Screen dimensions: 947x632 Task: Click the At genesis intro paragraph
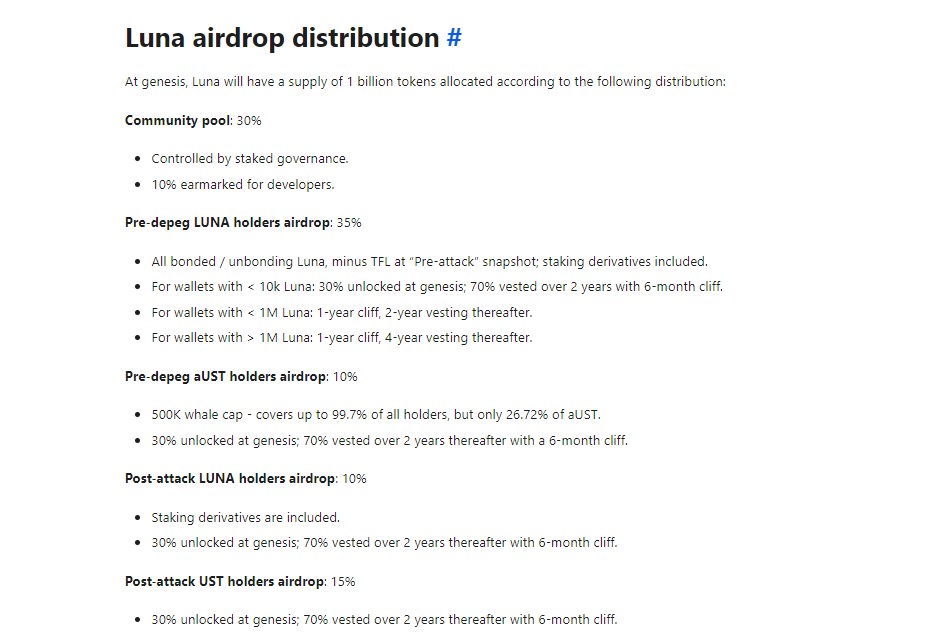(425, 82)
